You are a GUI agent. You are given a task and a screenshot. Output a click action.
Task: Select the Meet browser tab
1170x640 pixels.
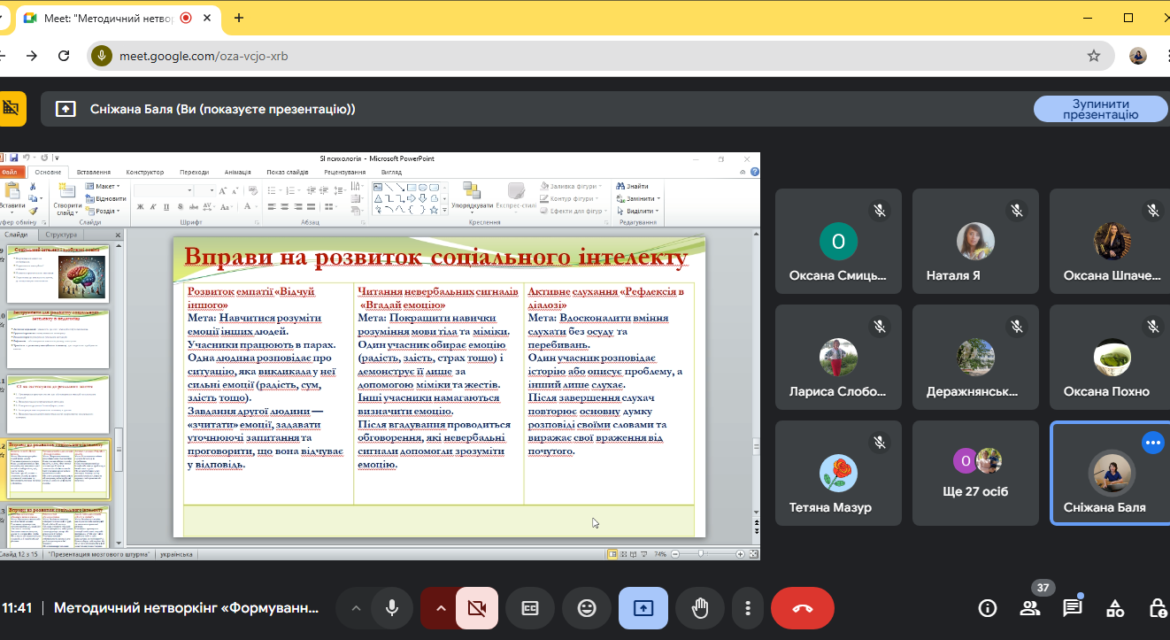pos(117,18)
